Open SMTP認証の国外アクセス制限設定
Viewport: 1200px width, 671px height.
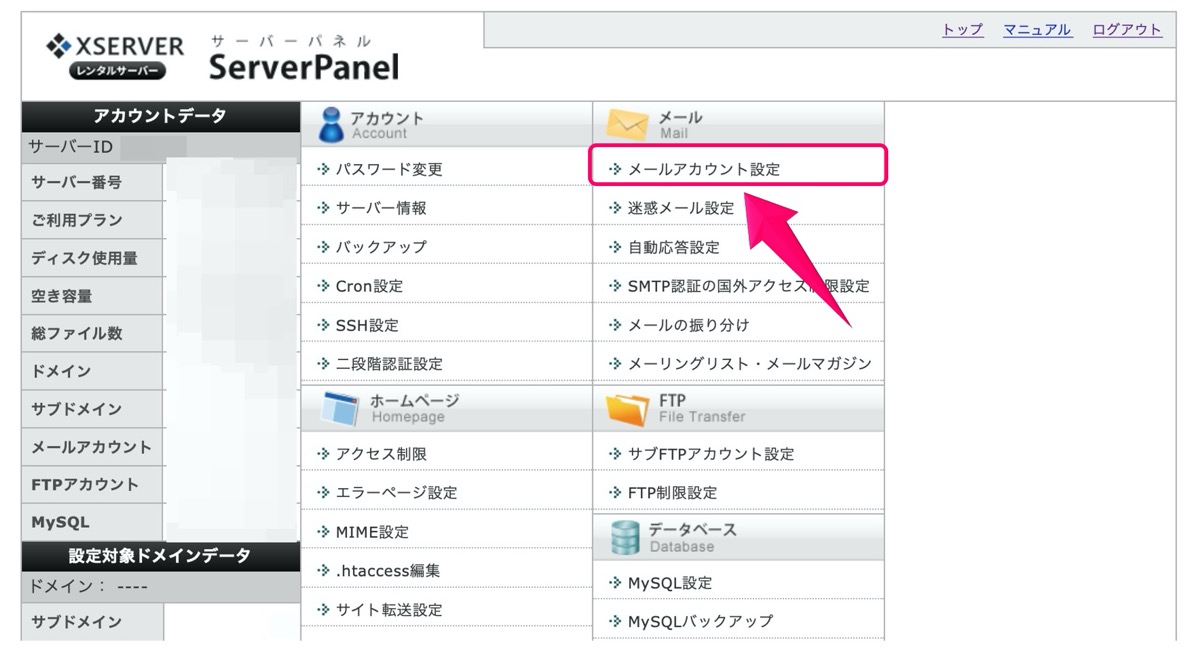(x=749, y=286)
